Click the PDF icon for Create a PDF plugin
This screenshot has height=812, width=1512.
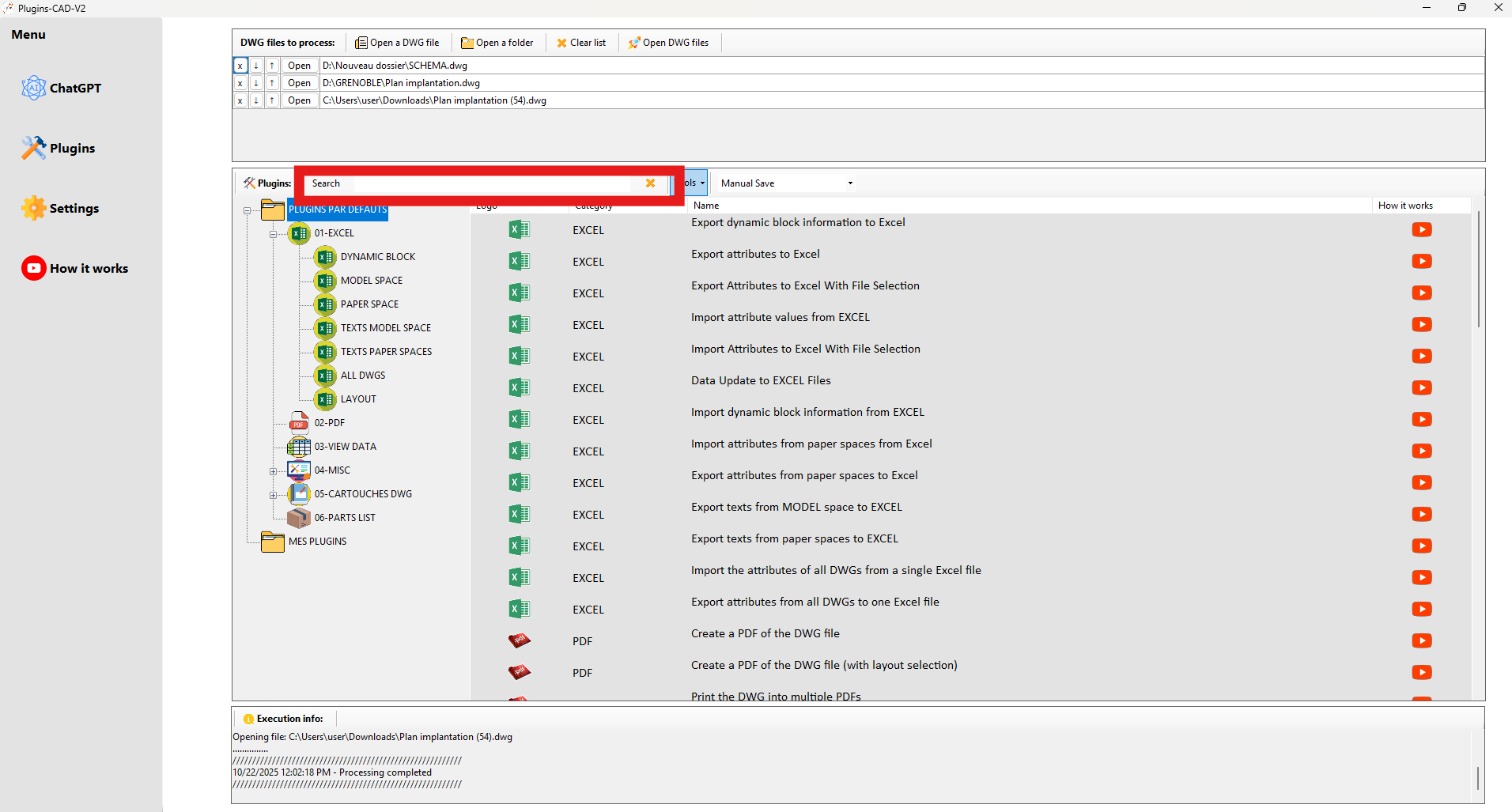[x=519, y=640]
